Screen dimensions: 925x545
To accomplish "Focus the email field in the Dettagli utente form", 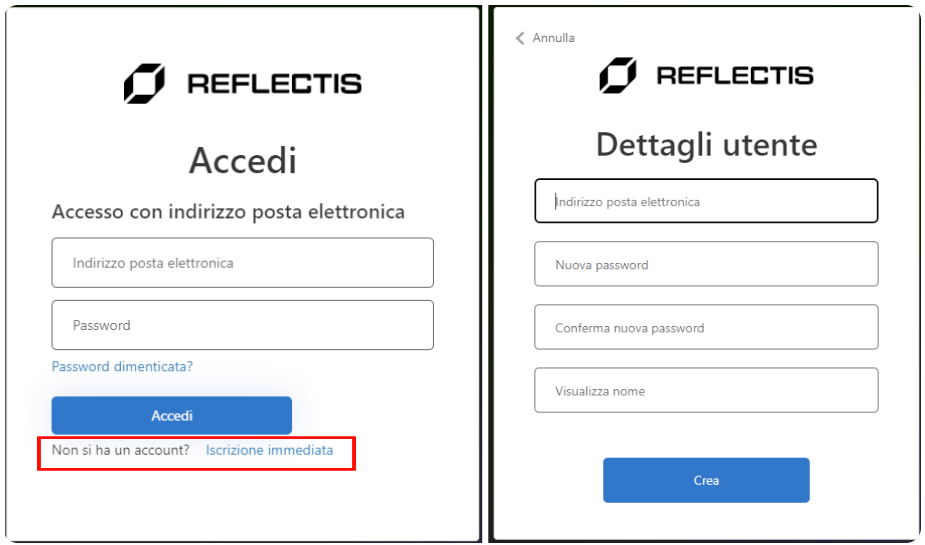I will [x=706, y=201].
